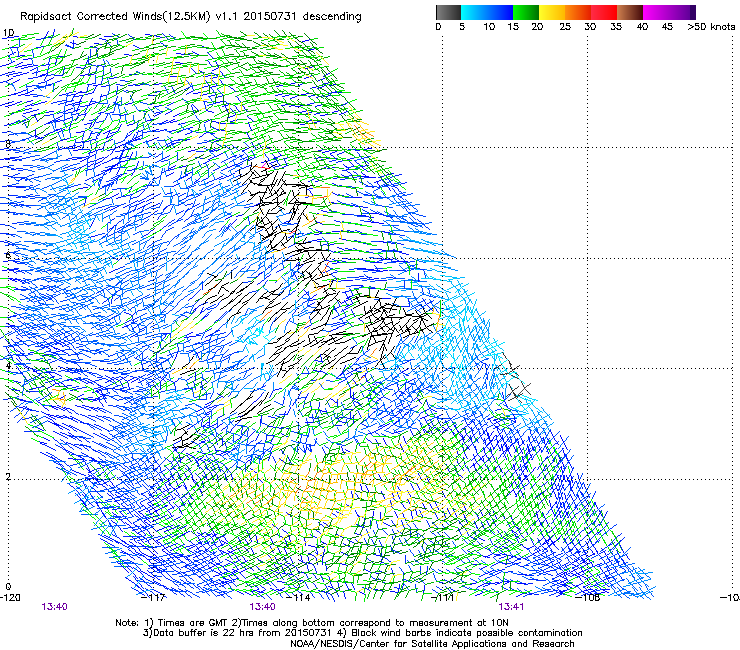This screenshot has height=650, width=740.
Task: Click the latitude '8' axis label
Action: tap(8, 144)
